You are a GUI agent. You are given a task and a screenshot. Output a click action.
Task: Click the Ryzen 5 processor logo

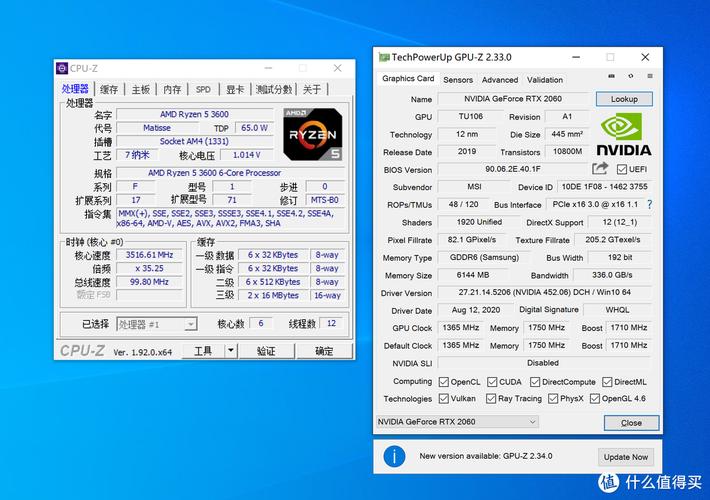(x=312, y=134)
